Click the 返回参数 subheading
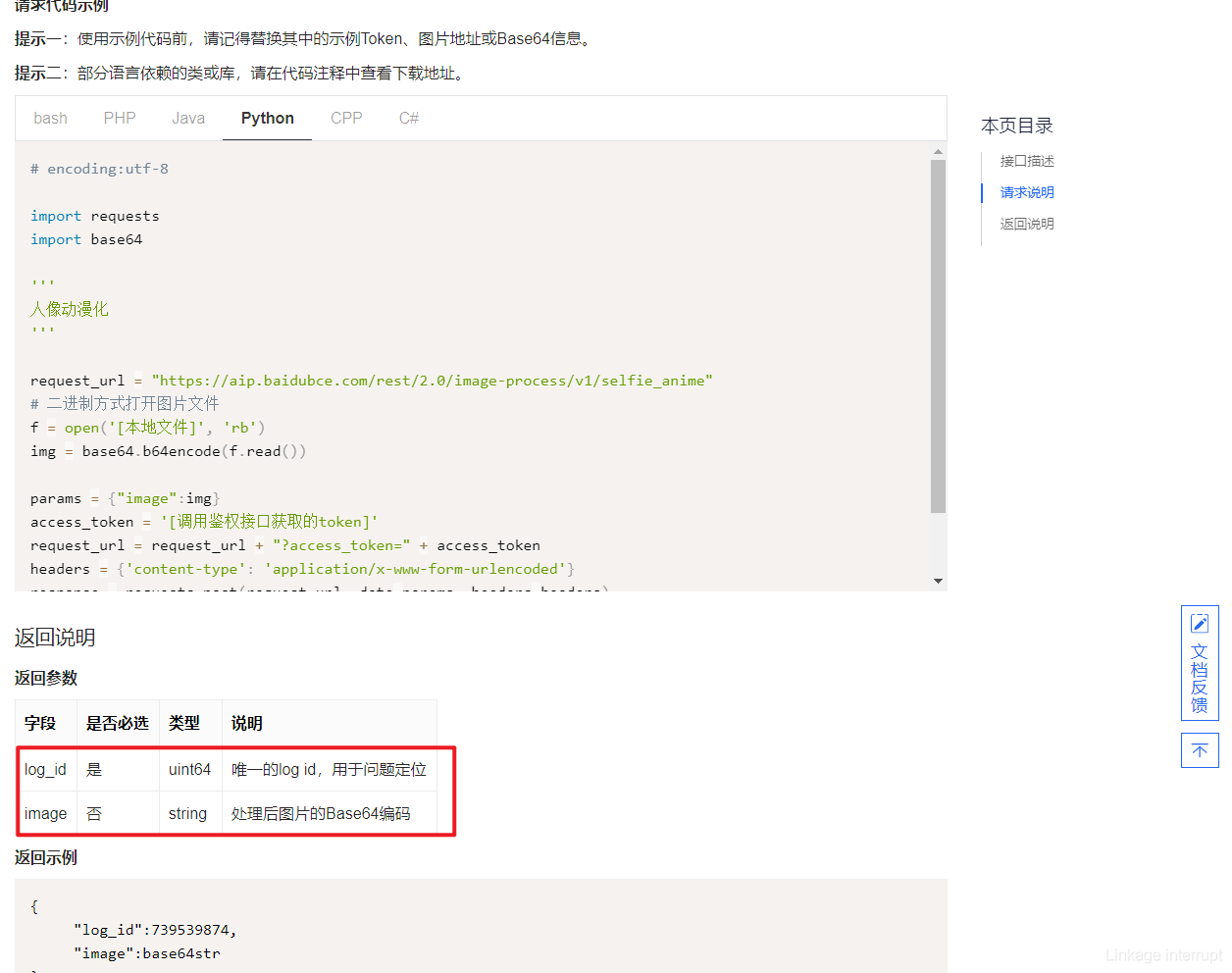 46,678
